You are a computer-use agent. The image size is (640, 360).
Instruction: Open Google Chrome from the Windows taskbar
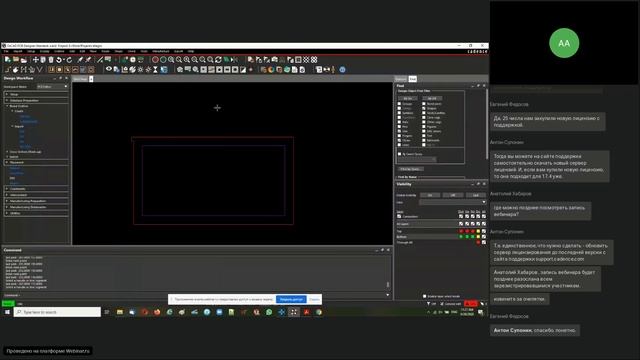pos(319,312)
